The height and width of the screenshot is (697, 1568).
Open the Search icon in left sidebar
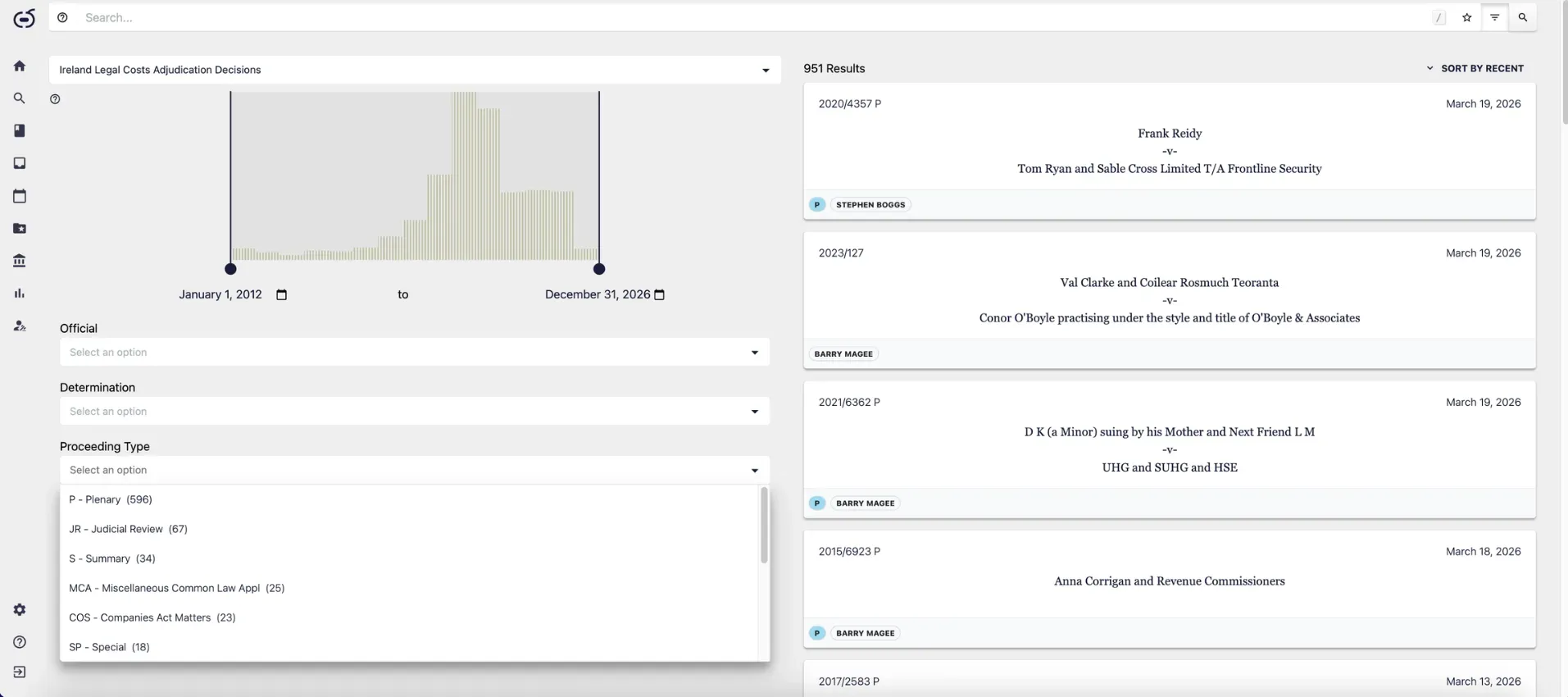[20, 98]
